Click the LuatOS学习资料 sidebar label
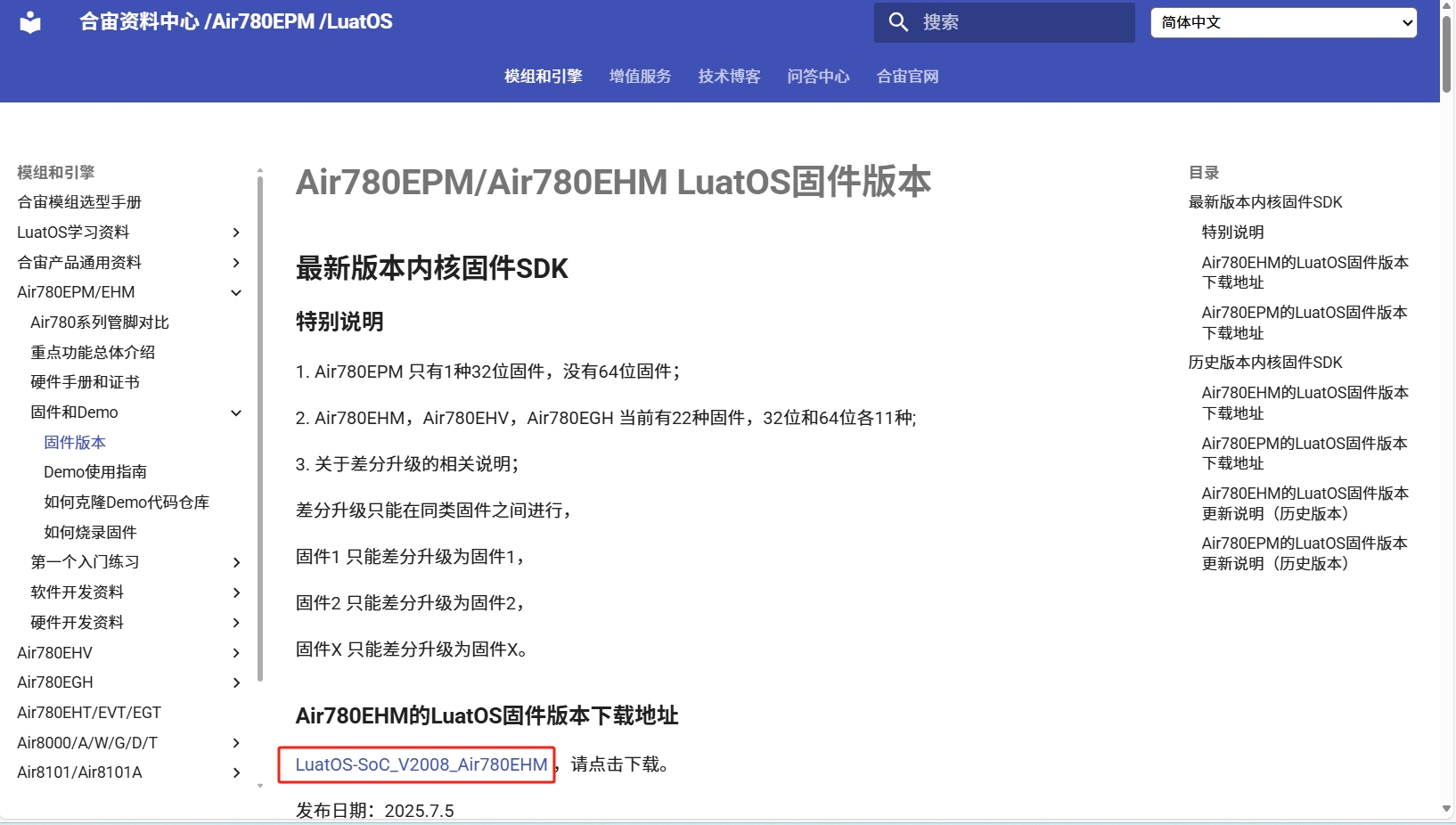Image resolution: width=1456 pixels, height=825 pixels. tap(73, 233)
